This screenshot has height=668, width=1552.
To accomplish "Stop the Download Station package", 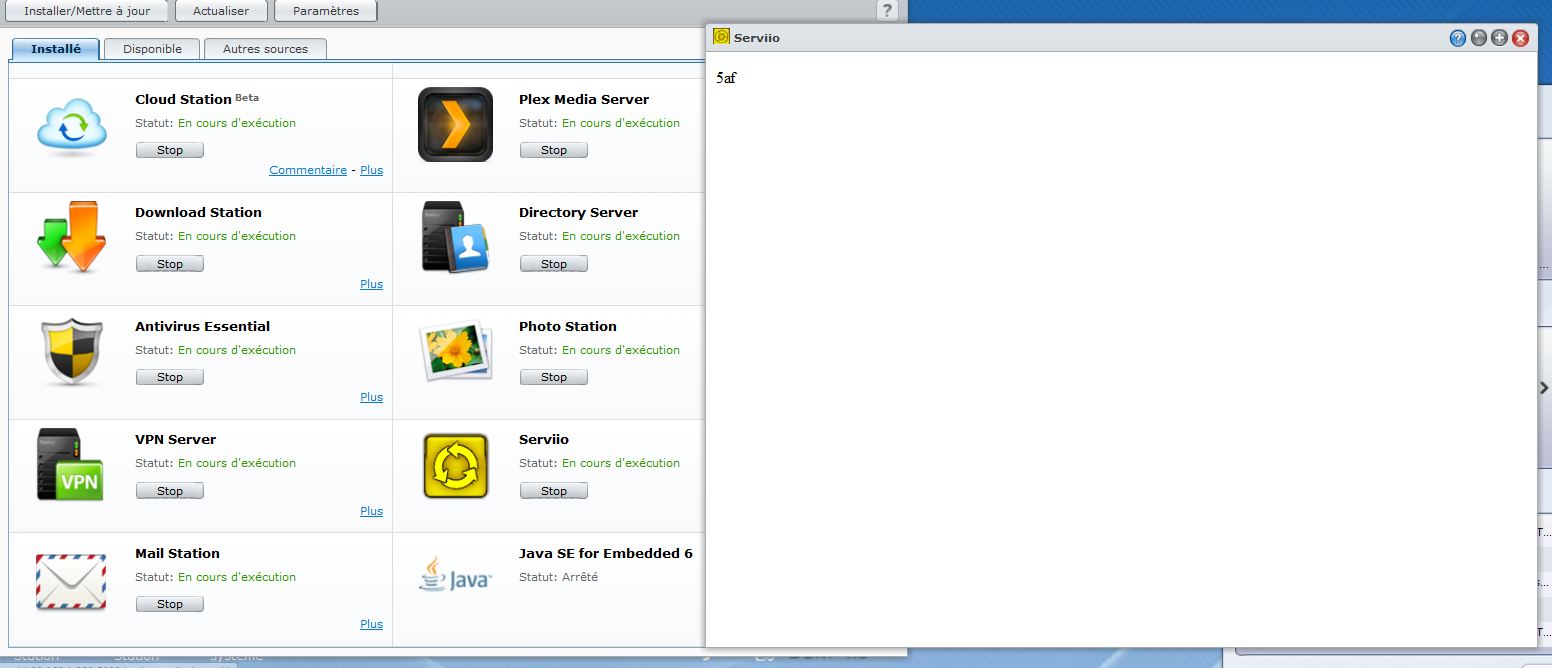I will coord(170,264).
